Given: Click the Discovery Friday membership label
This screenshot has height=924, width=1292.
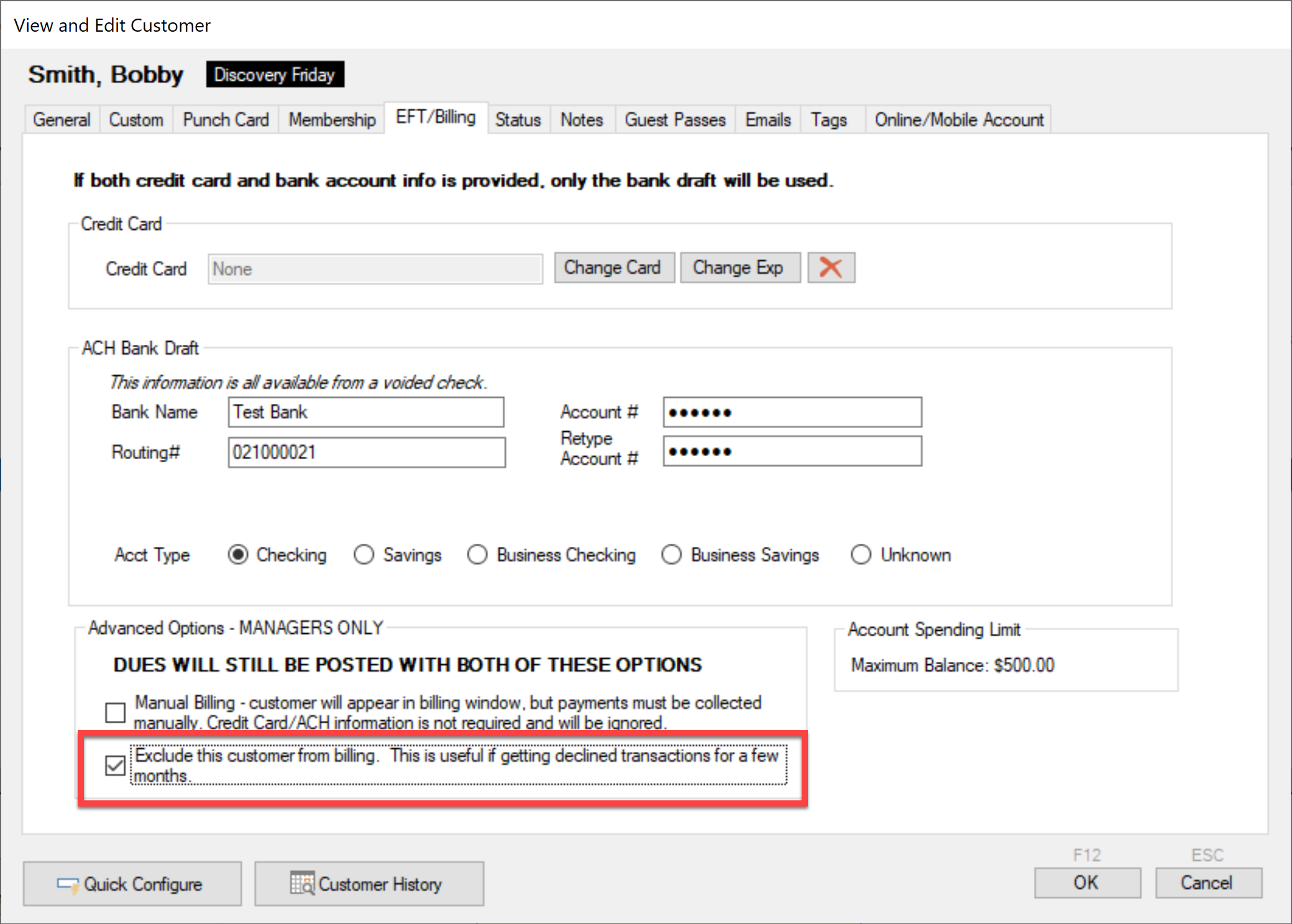Looking at the screenshot, I should [275, 75].
